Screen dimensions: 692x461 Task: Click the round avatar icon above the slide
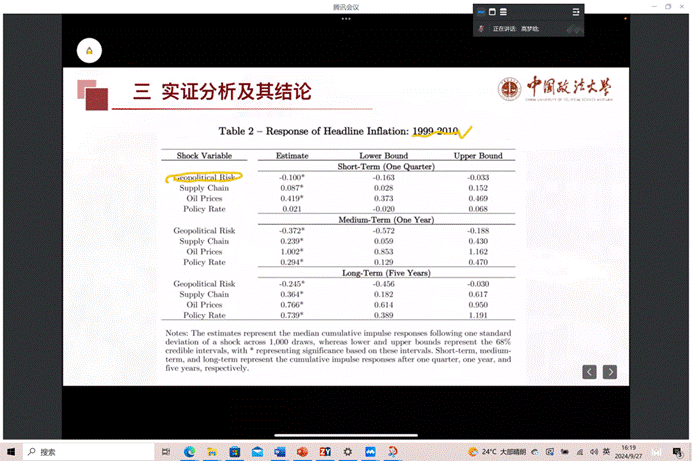pyautogui.click(x=90, y=51)
